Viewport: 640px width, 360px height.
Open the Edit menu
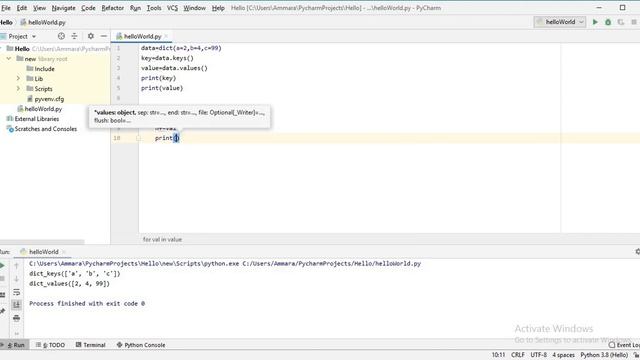[x=22, y=8]
